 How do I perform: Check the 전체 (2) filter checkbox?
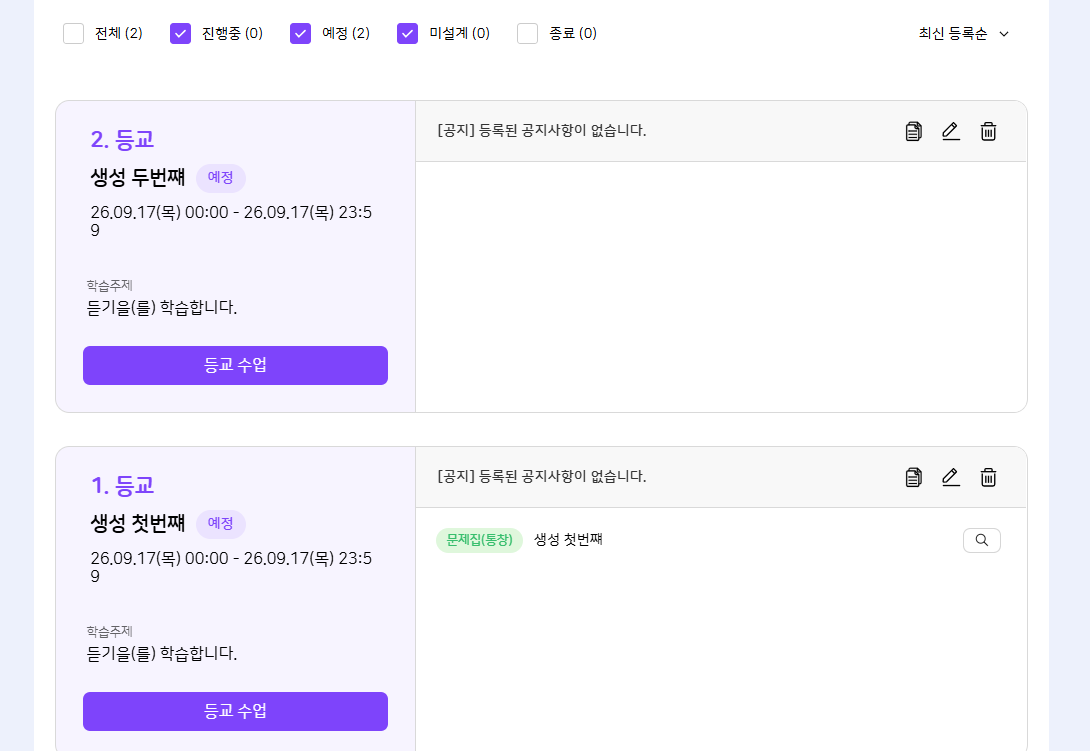click(74, 33)
